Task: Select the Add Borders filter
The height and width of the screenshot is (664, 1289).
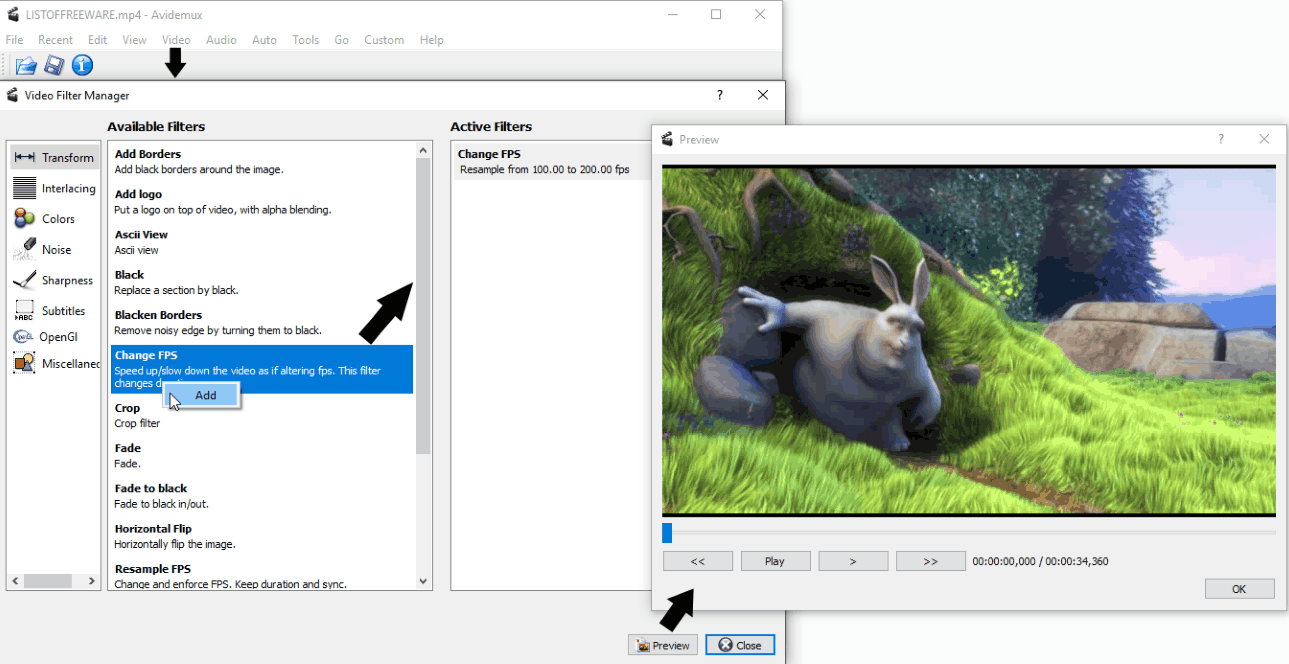Action: point(261,161)
